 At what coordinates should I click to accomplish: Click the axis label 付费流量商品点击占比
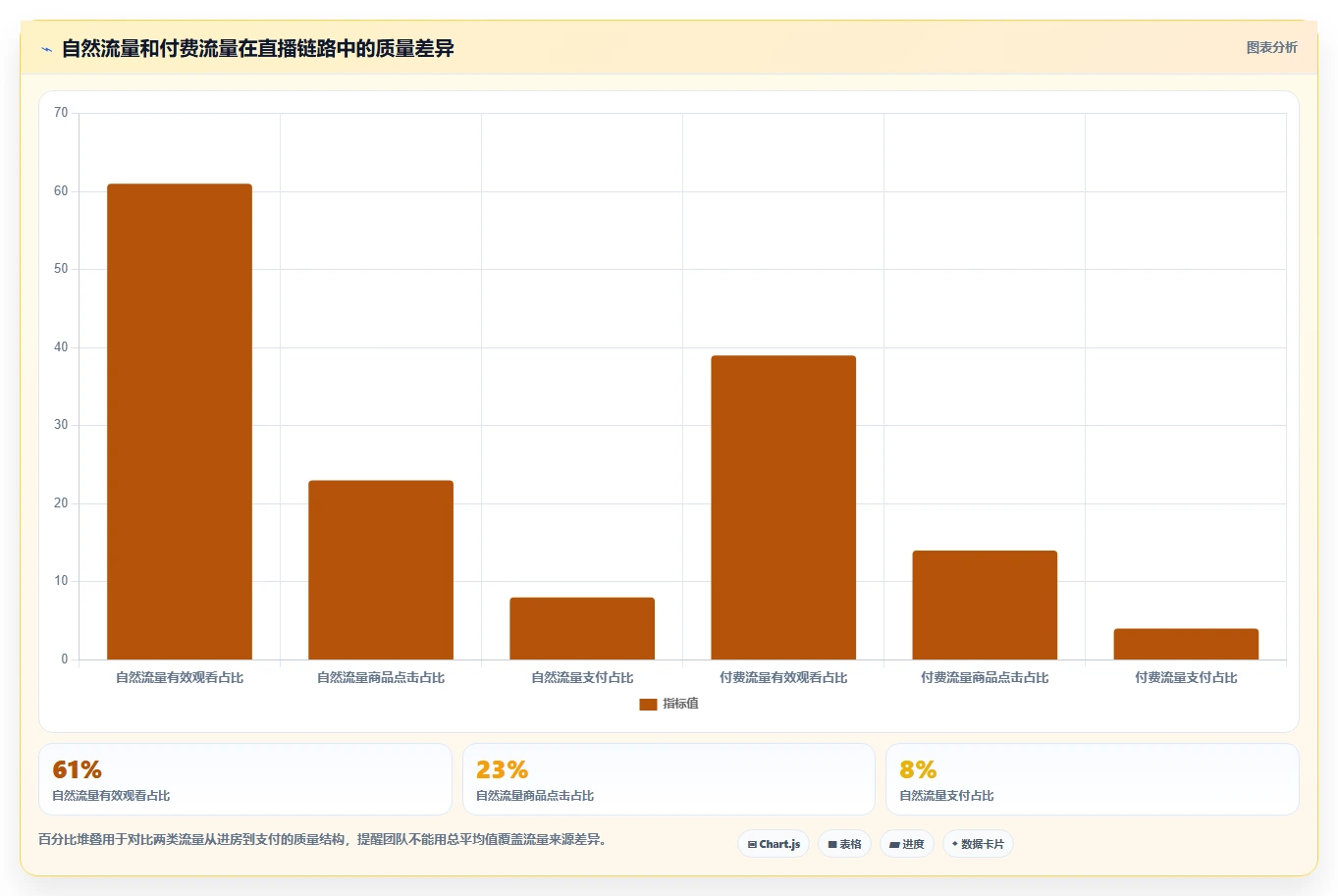(x=985, y=678)
